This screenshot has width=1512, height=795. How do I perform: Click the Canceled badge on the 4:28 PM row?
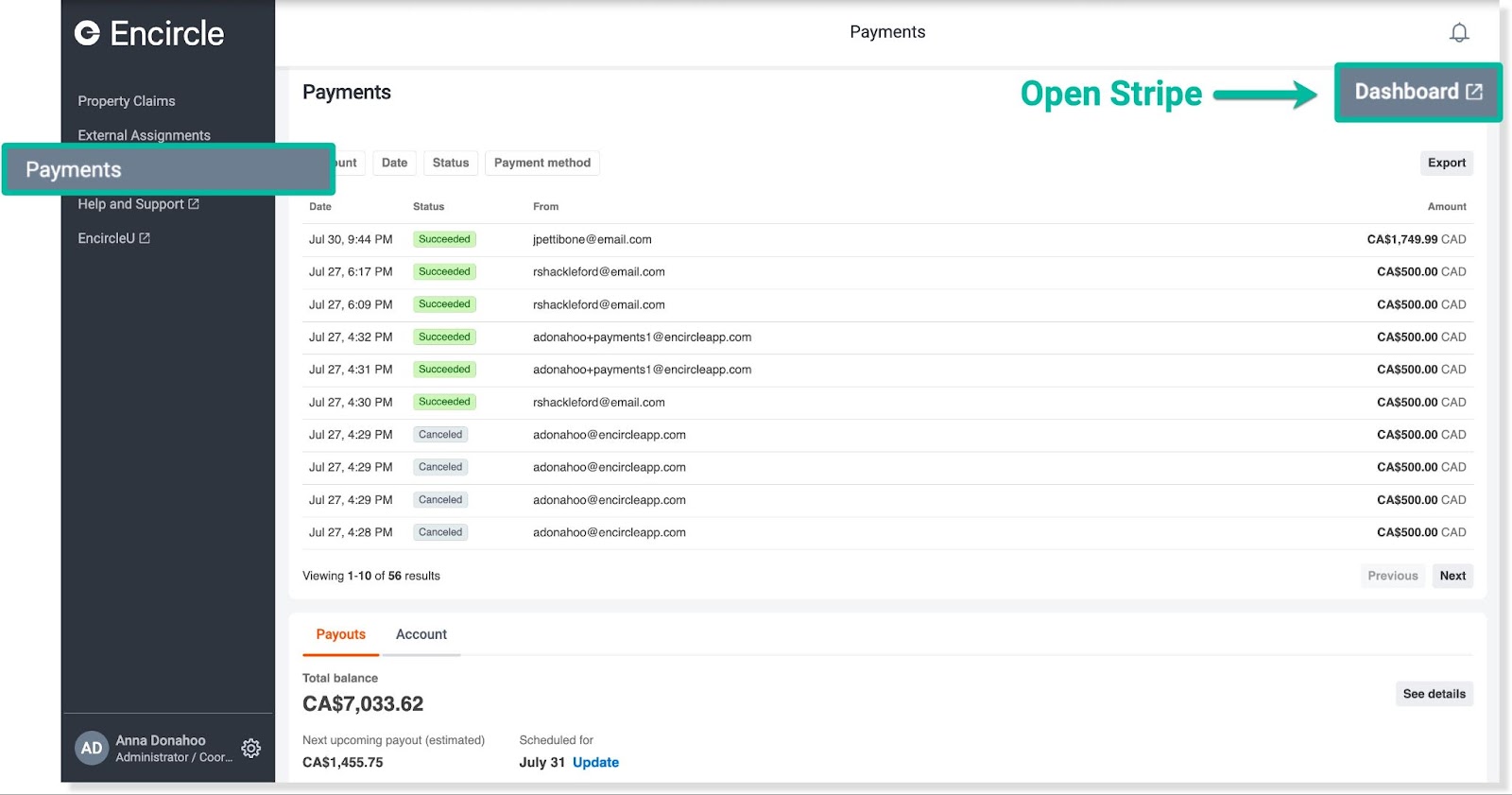coord(440,532)
